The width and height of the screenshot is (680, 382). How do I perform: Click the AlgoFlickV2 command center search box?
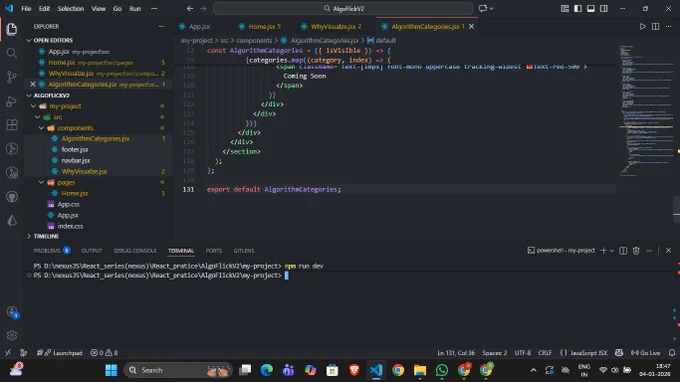coord(343,8)
